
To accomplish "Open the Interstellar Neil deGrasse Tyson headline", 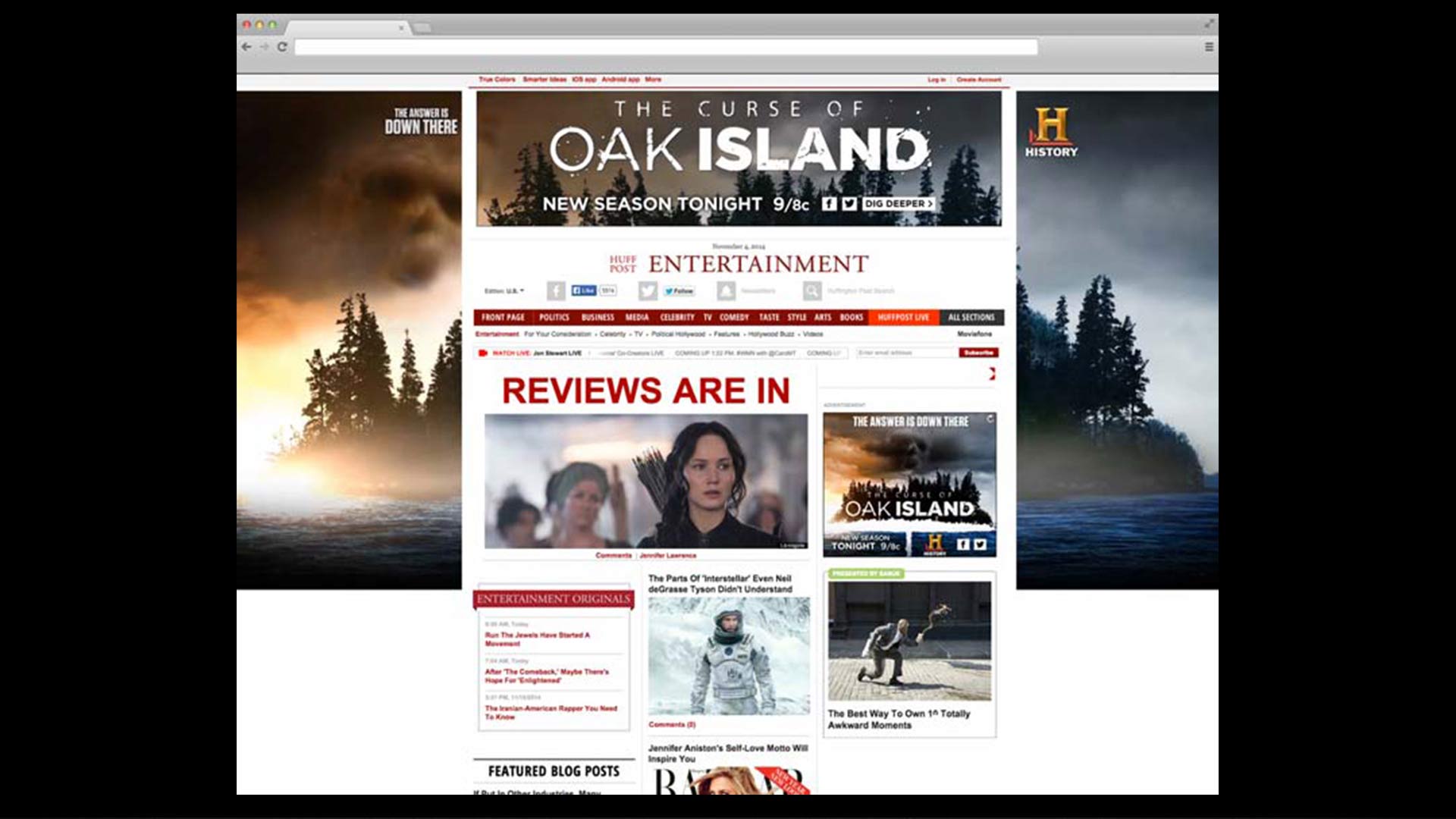I will click(720, 584).
